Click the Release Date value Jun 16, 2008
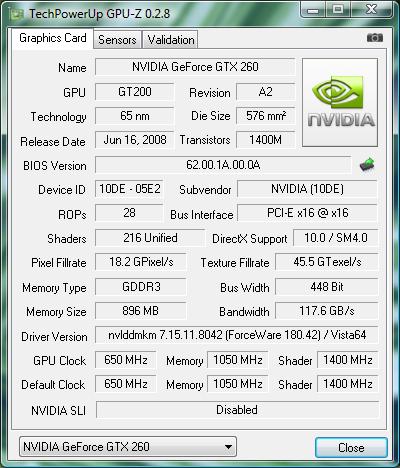 [134, 140]
